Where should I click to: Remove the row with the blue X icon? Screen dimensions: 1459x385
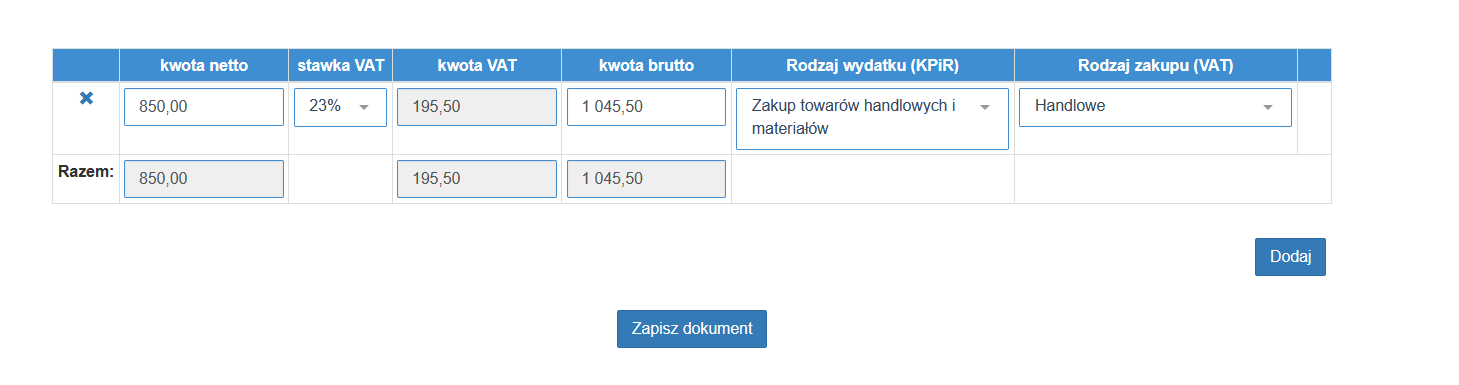(x=86, y=98)
